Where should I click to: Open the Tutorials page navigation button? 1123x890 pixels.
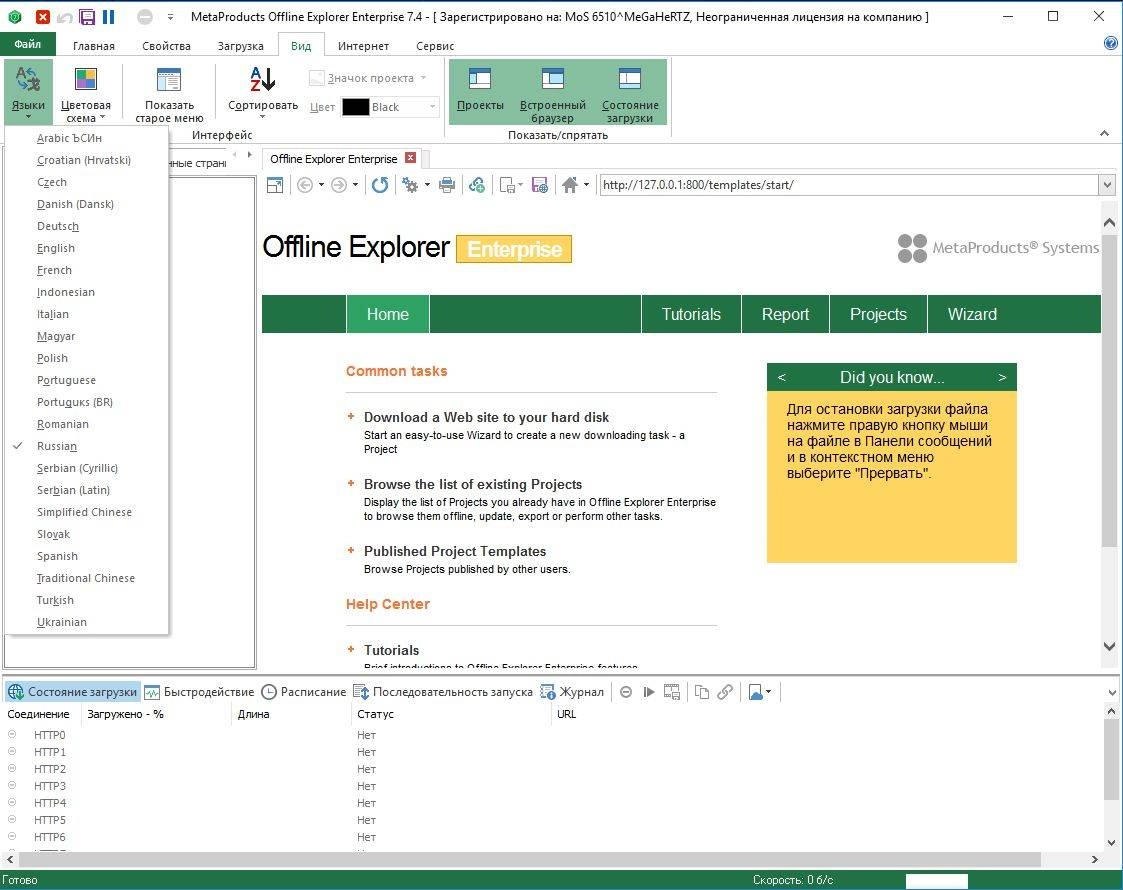click(691, 314)
